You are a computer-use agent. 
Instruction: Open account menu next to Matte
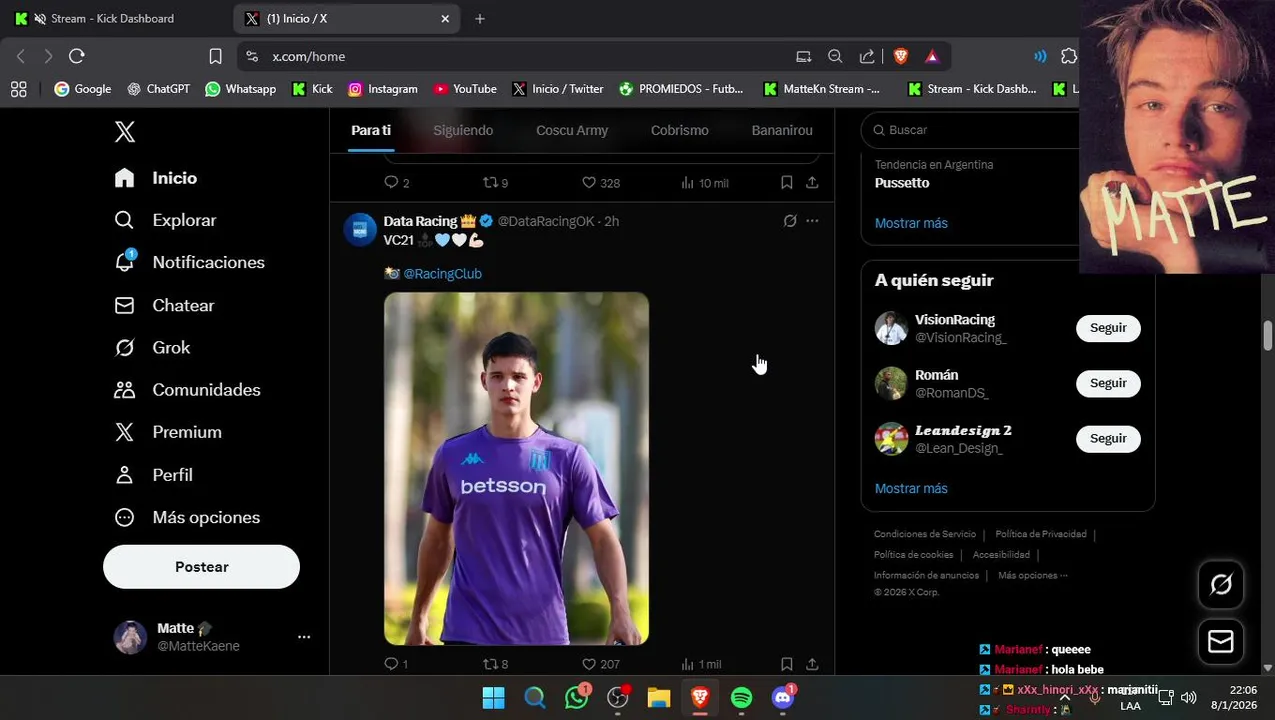coord(304,637)
